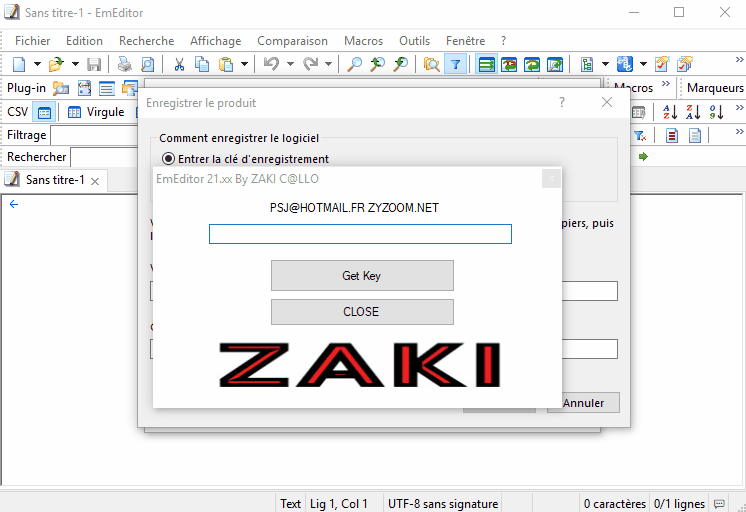Click the second Plug-in toolbar icon
This screenshot has height=512, width=746.
tap(84, 88)
